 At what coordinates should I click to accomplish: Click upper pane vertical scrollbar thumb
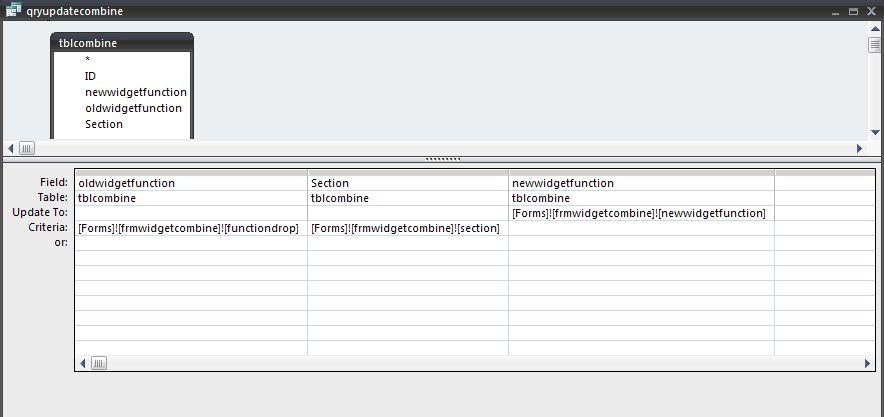[x=874, y=45]
